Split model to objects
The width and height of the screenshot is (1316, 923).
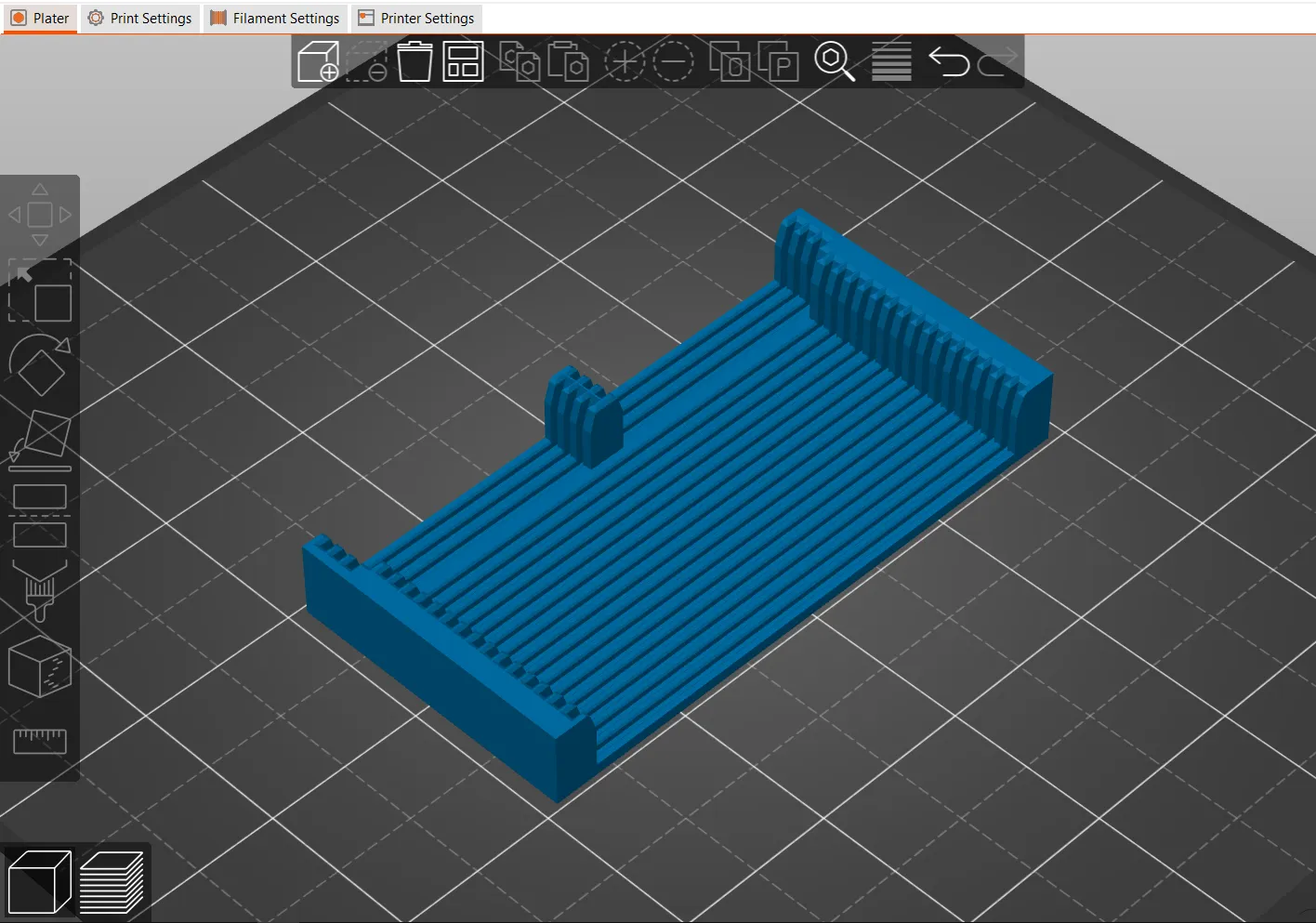pos(730,62)
